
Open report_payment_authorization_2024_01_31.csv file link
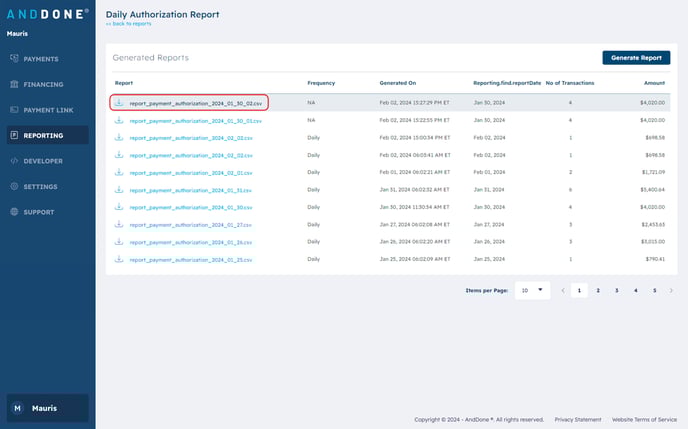(x=191, y=190)
